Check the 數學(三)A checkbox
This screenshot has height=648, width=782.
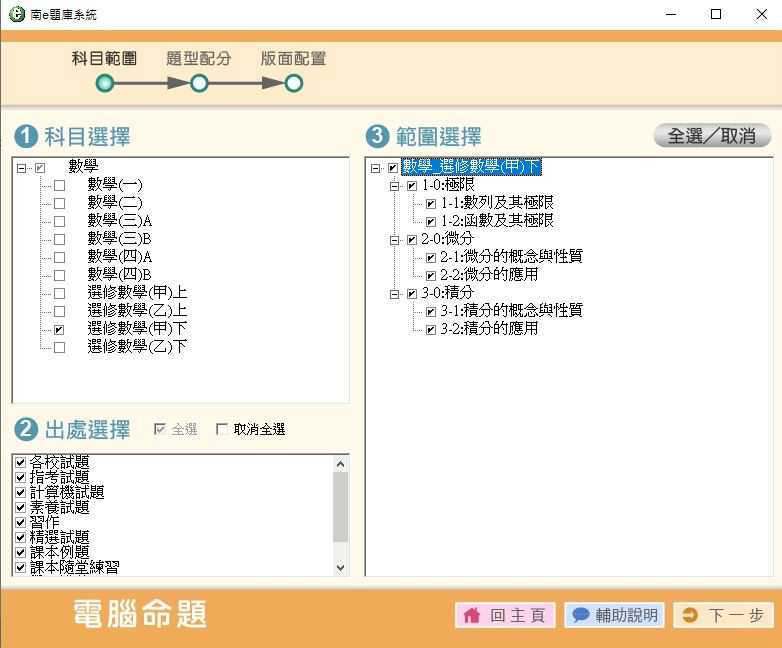point(59,221)
